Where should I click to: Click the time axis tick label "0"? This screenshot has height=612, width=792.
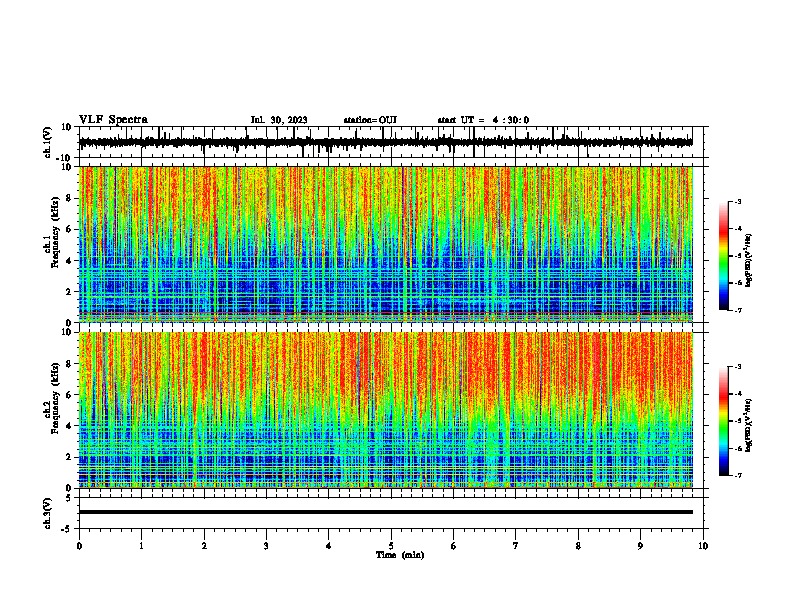[x=79, y=546]
